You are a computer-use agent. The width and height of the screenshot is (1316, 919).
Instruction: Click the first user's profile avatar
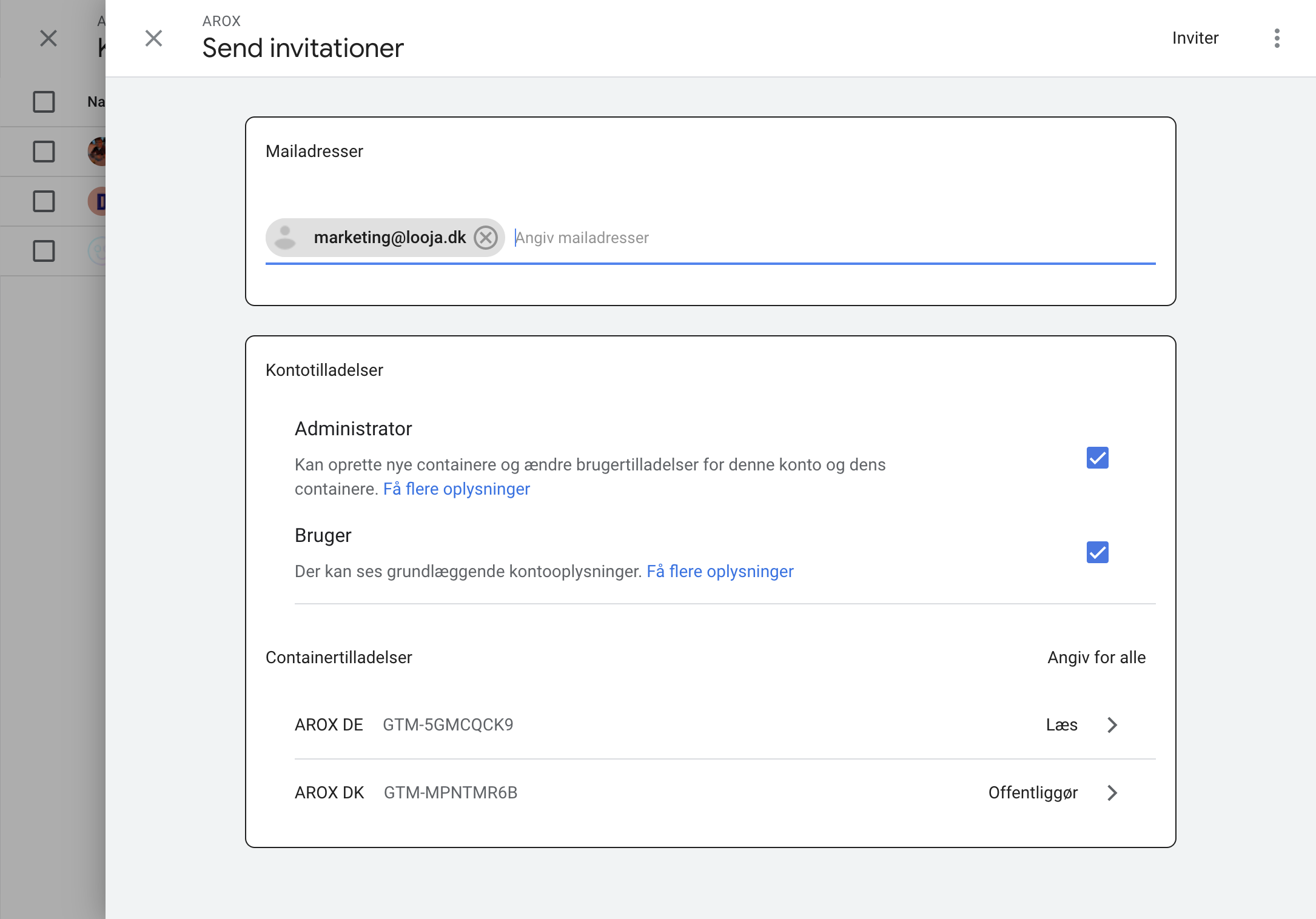point(97,152)
